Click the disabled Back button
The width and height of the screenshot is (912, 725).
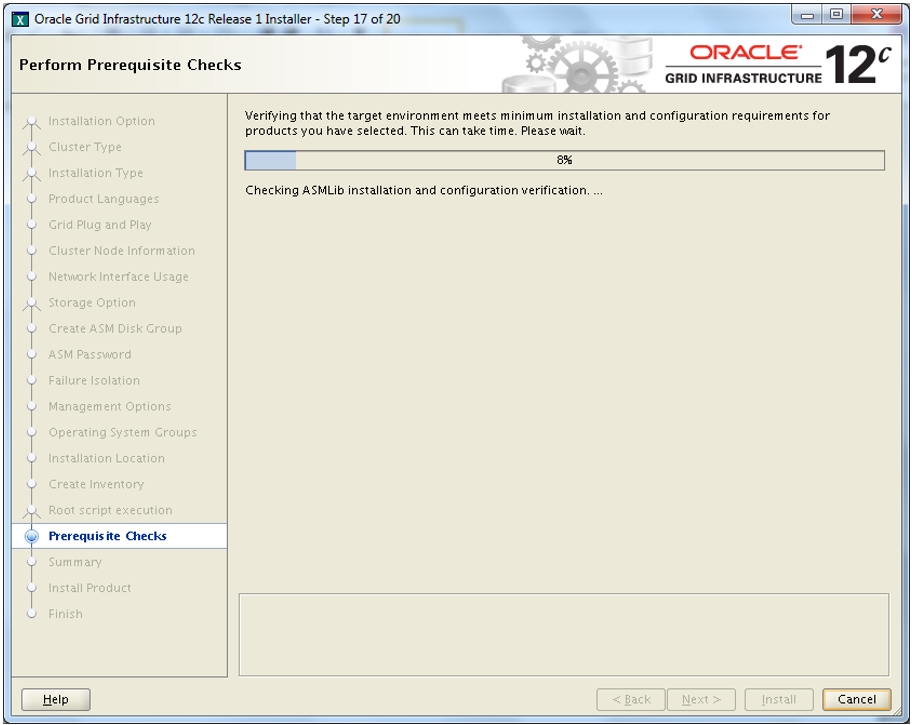631,699
